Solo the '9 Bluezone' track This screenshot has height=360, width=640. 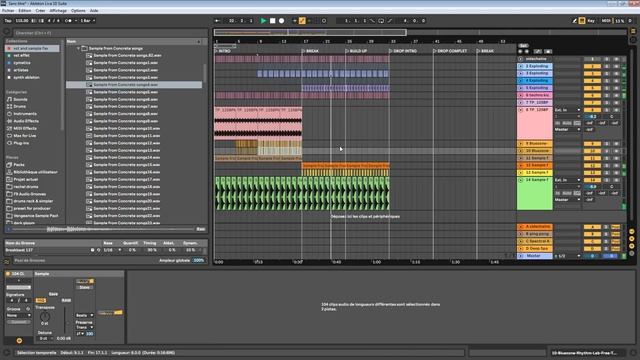coord(607,144)
